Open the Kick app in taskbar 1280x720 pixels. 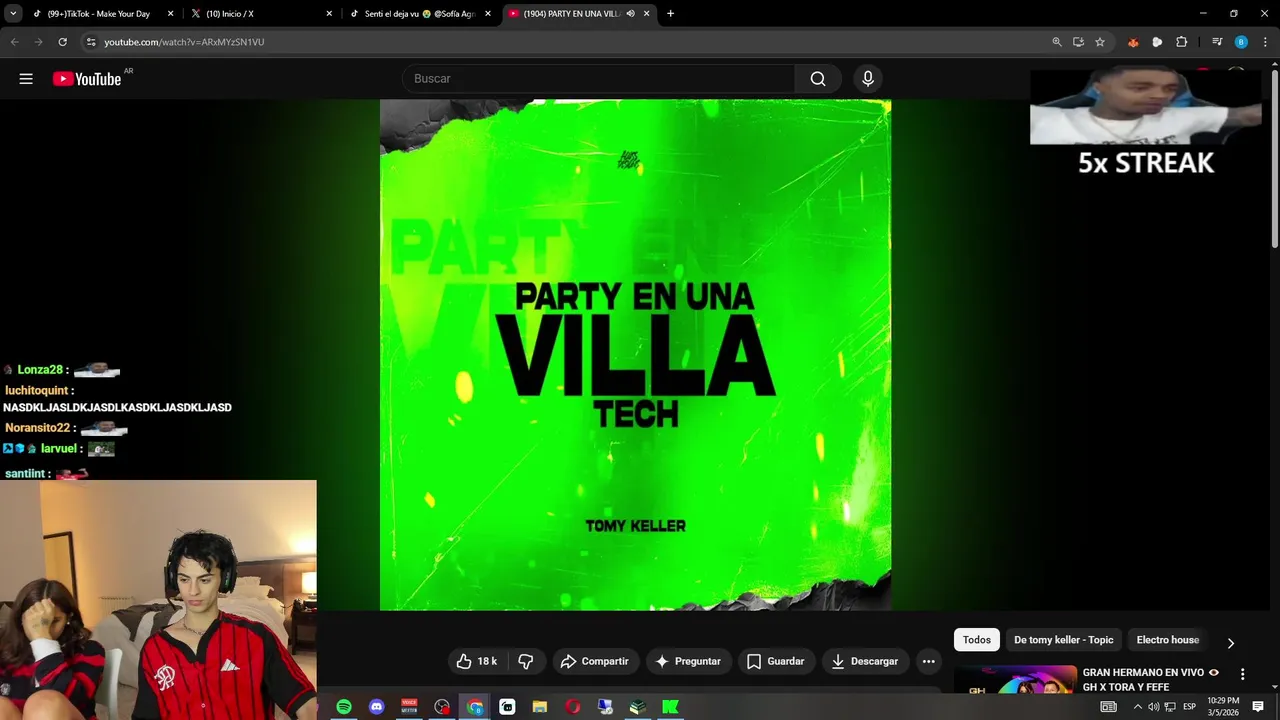670,707
